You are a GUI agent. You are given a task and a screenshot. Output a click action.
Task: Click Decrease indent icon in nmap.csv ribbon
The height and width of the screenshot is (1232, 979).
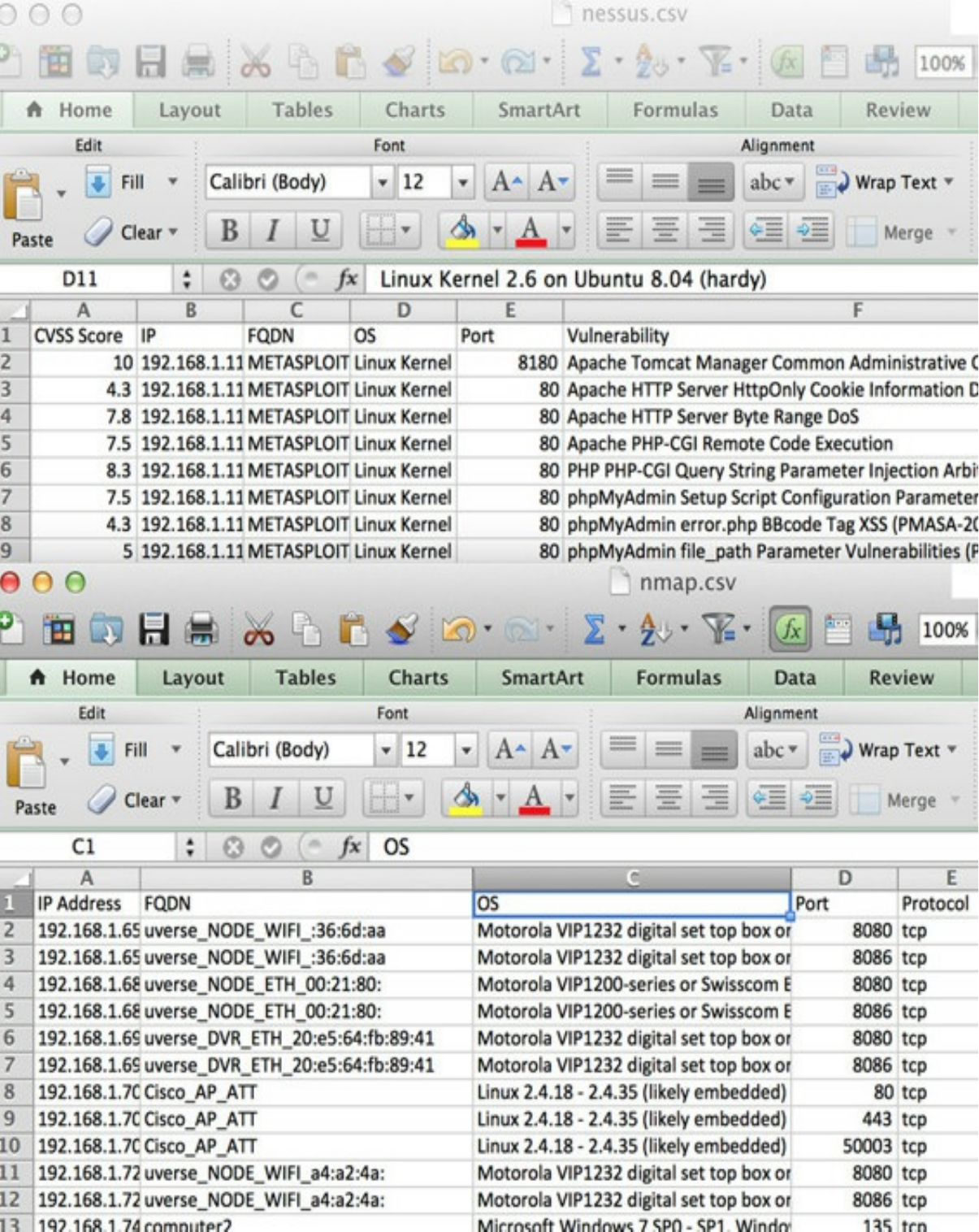(769, 799)
